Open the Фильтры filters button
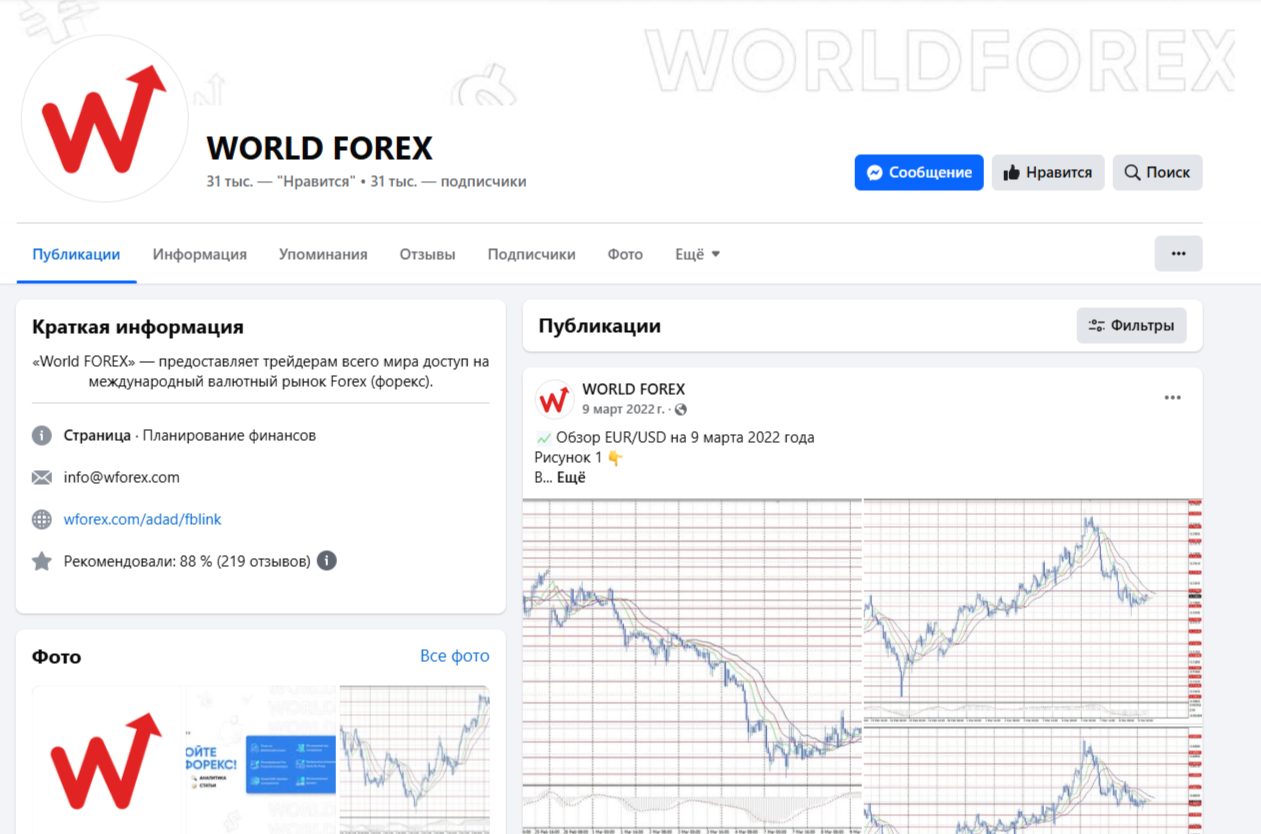 point(1132,325)
